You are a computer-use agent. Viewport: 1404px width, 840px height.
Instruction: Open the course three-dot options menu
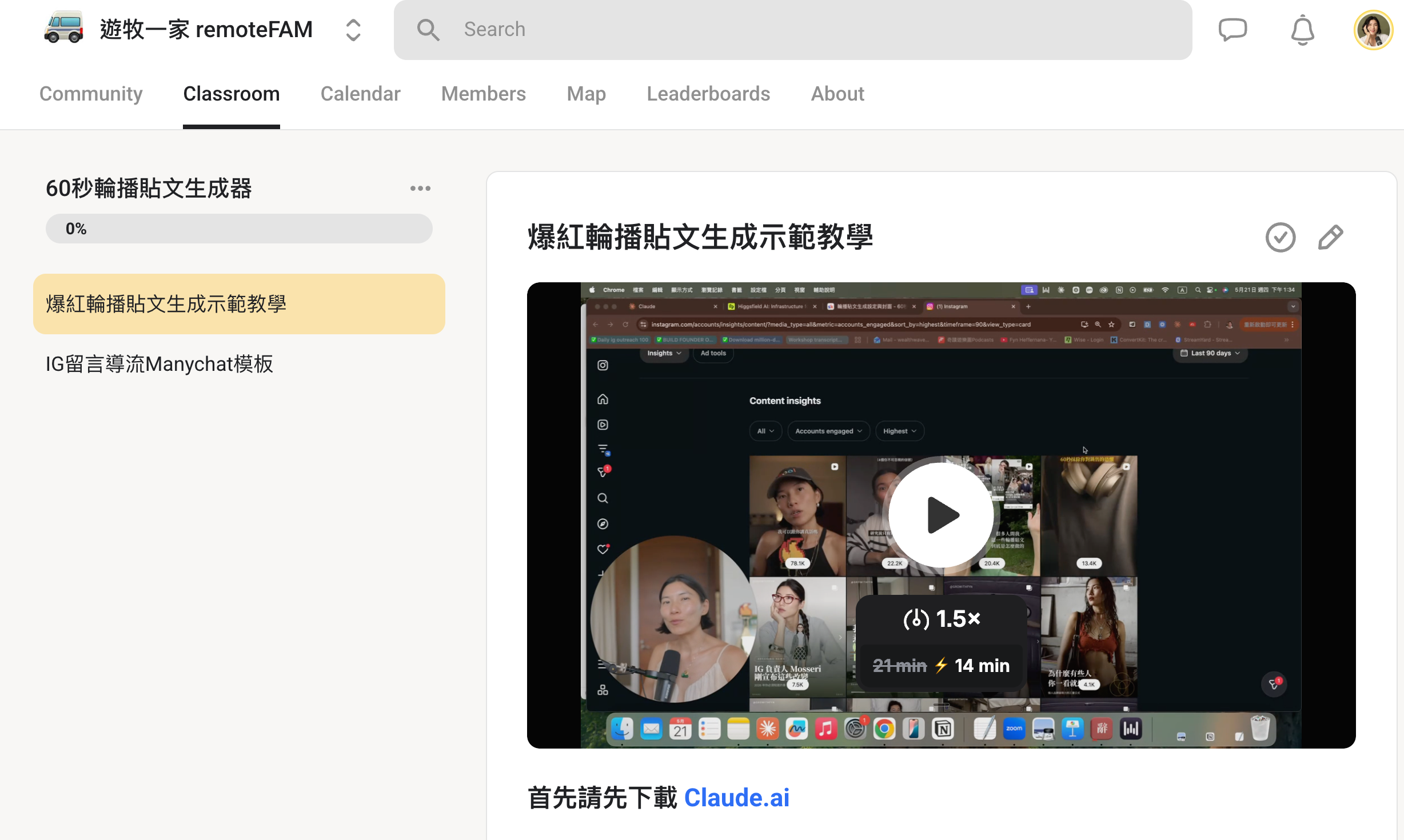[420, 188]
